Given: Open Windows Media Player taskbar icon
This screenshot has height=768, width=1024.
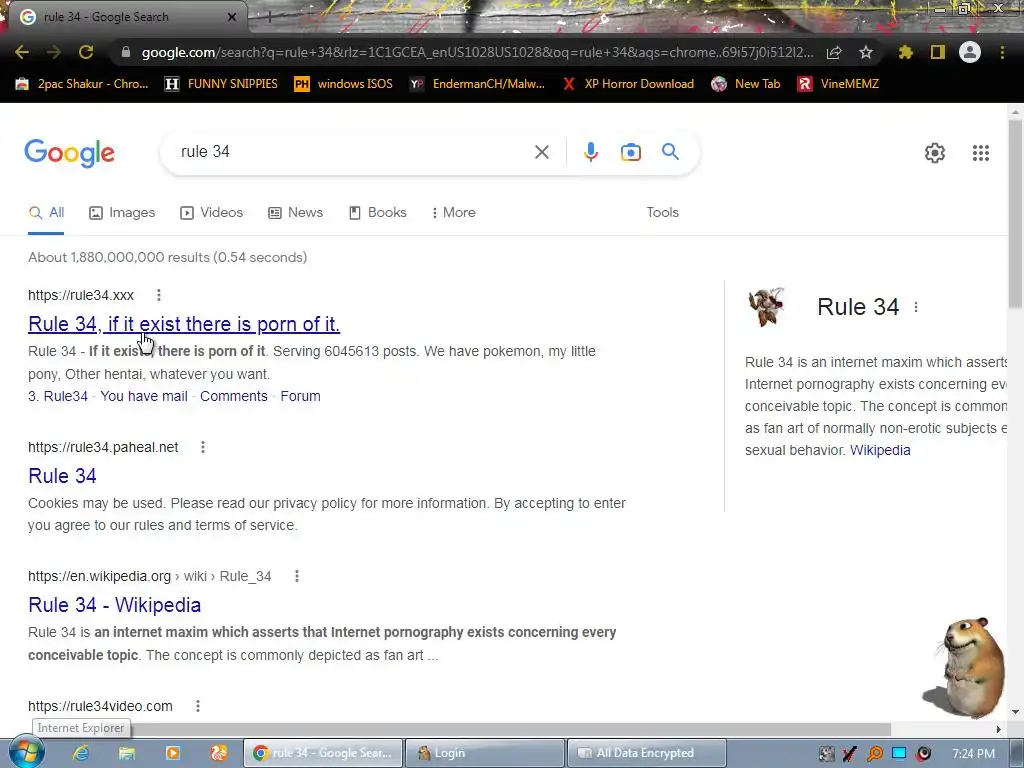Looking at the screenshot, I should pyautogui.click(x=173, y=753).
